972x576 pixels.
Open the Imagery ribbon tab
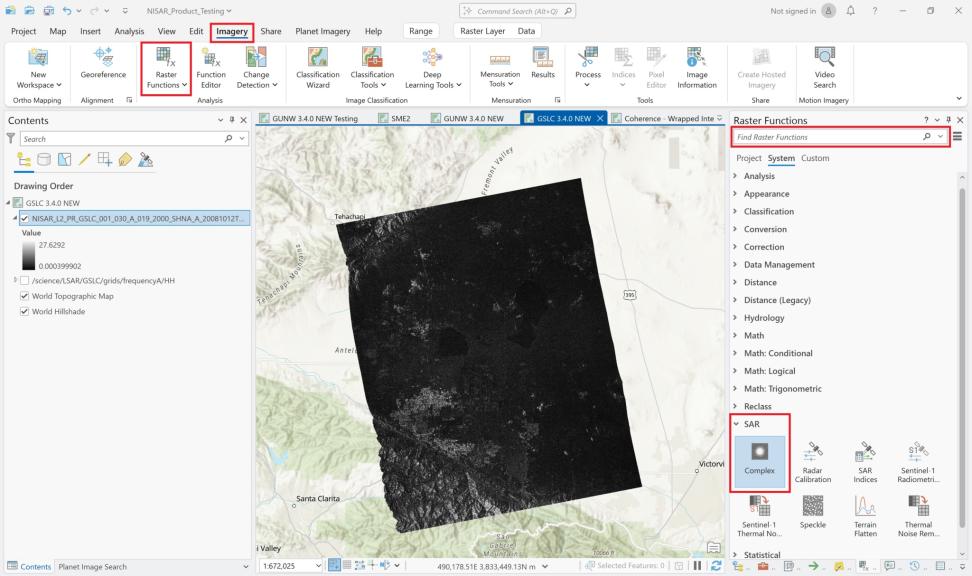(232, 31)
